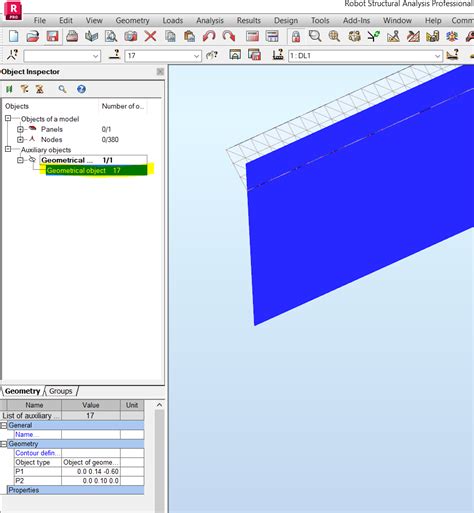
Task: Switch to the Groups tab
Action: 60,391
